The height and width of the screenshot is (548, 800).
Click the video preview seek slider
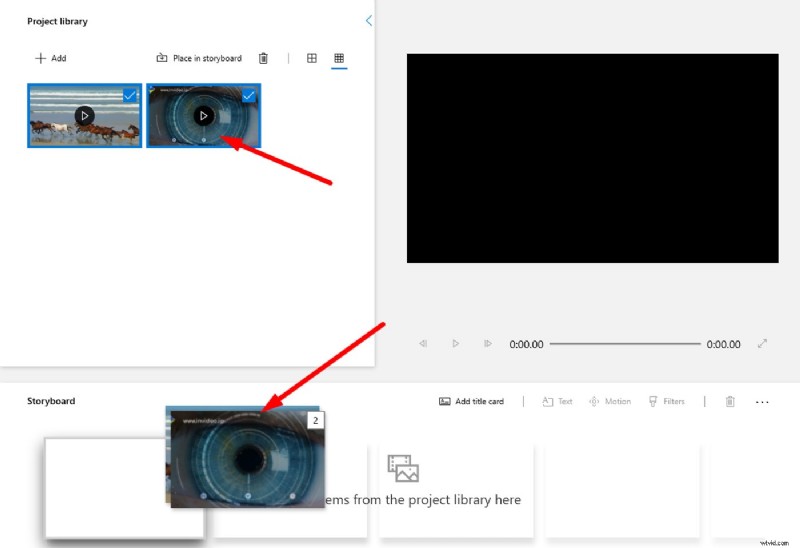click(x=625, y=344)
